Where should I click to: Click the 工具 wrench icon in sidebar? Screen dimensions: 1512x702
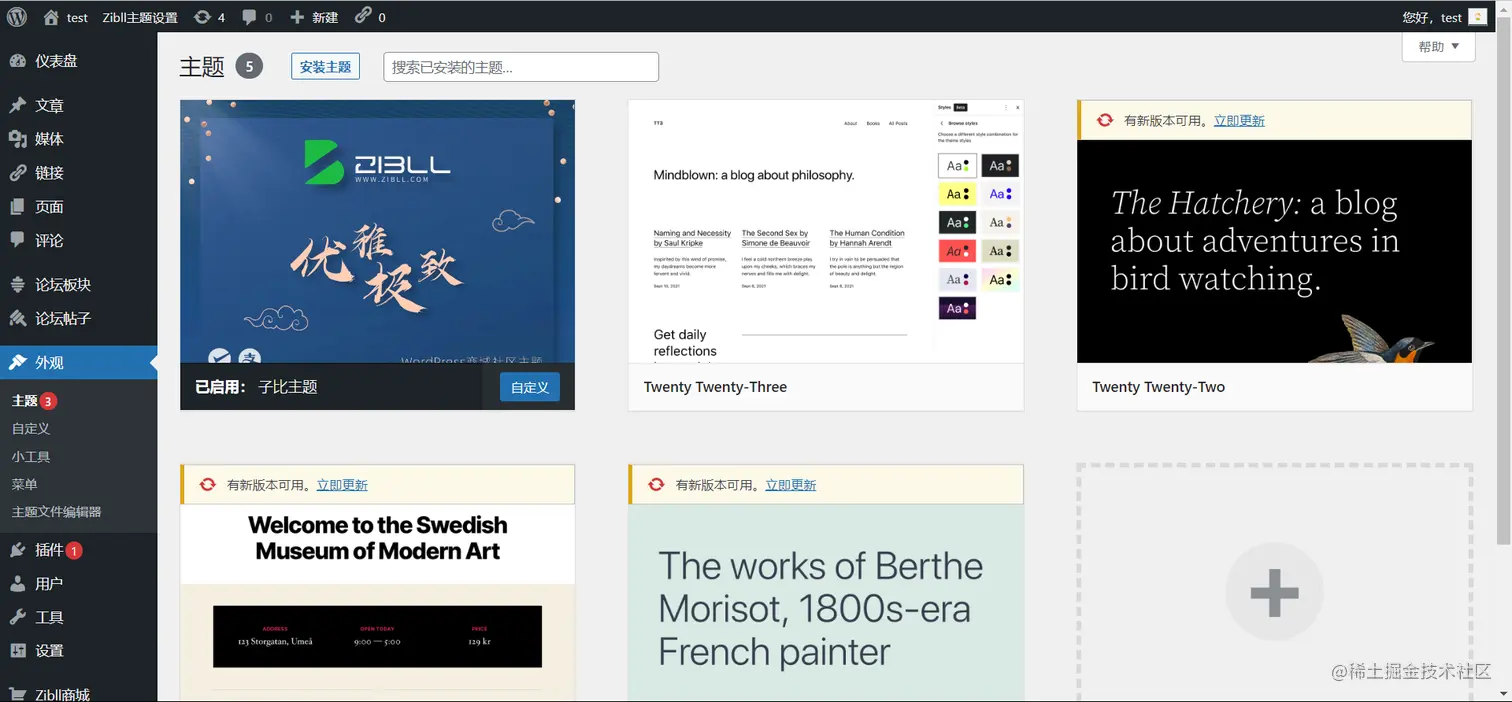point(18,617)
